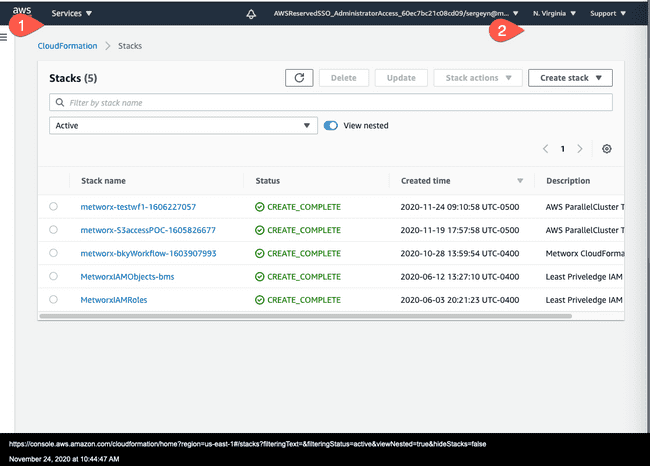This screenshot has width=650, height=466.
Task: Open the Services menu
Action: (x=71, y=13)
